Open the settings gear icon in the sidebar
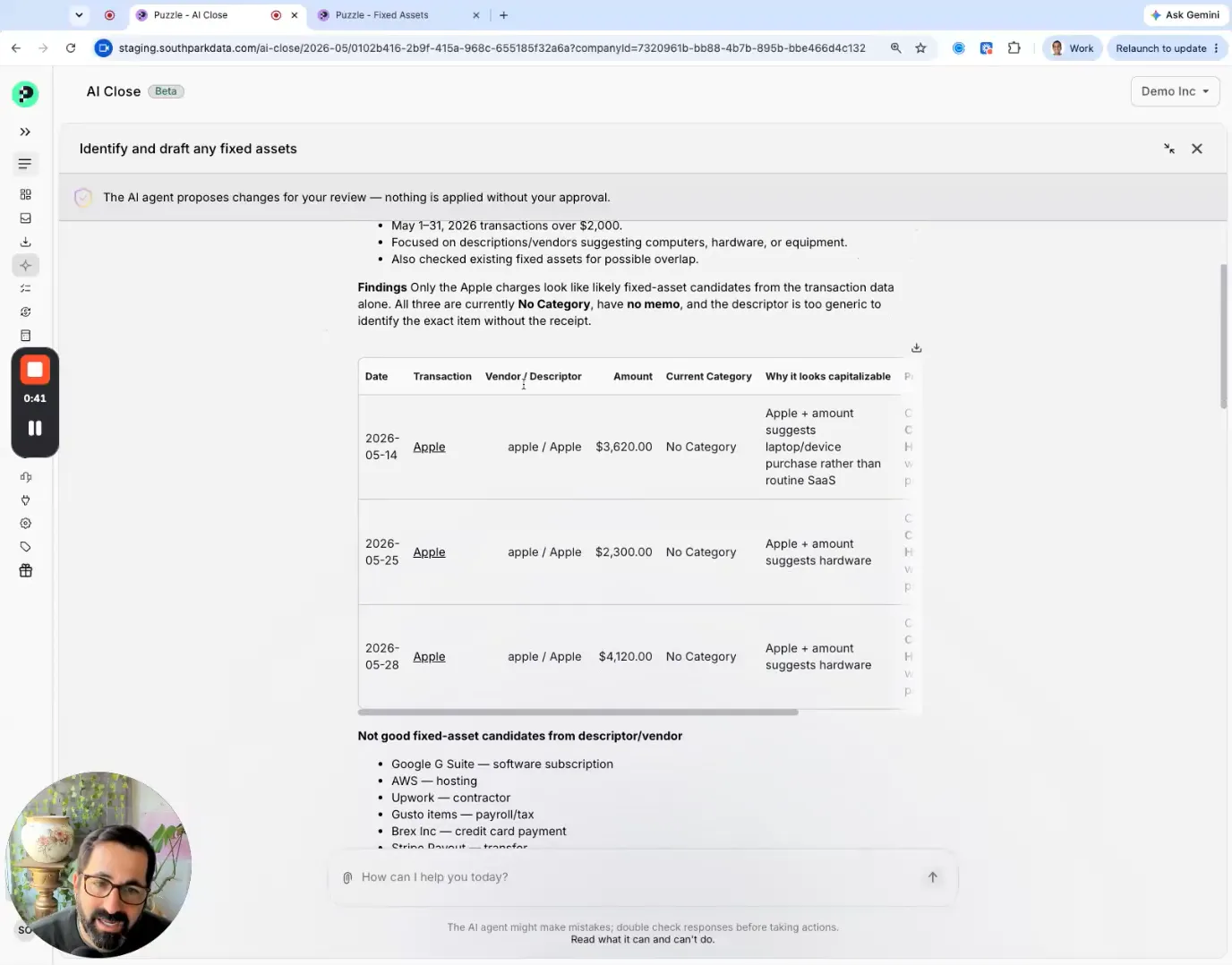The width and height of the screenshot is (1232, 965). [25, 524]
